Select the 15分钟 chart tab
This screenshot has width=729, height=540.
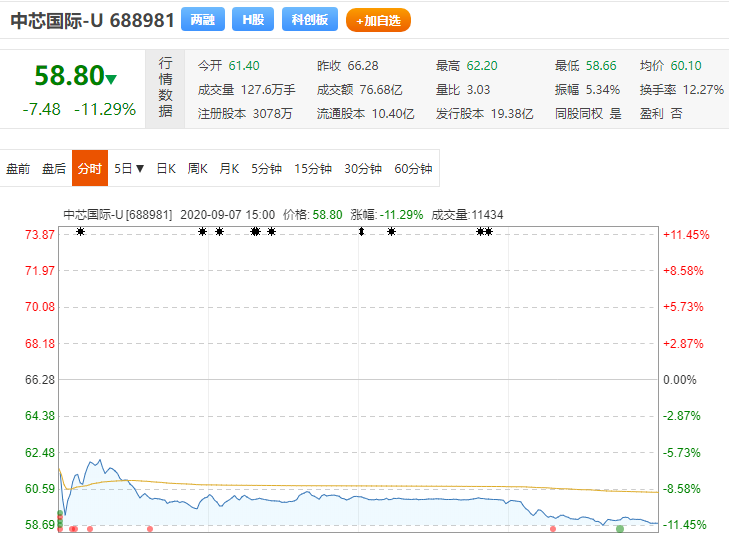click(313, 168)
